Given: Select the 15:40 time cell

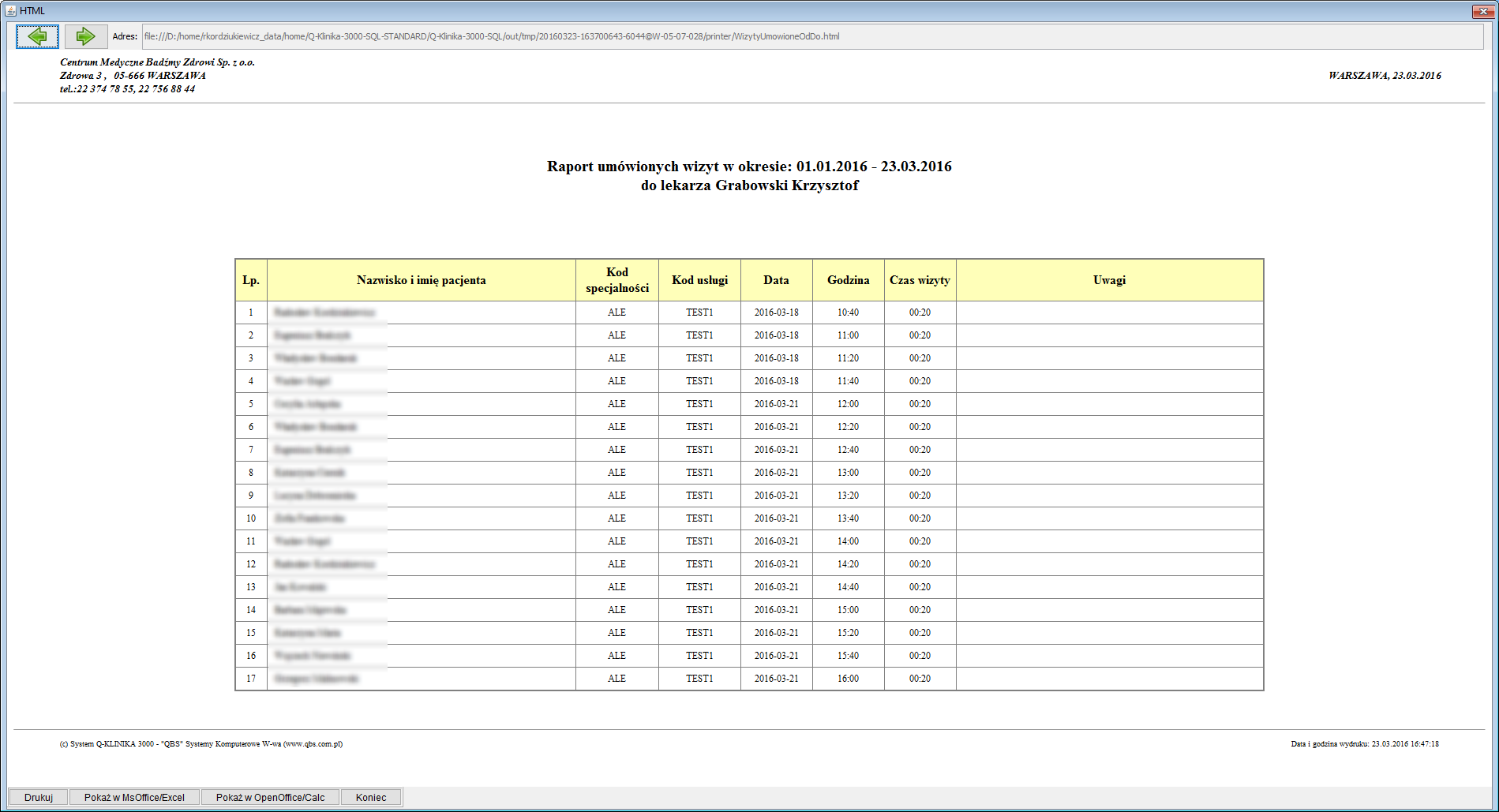Looking at the screenshot, I should pyautogui.click(x=849, y=656).
